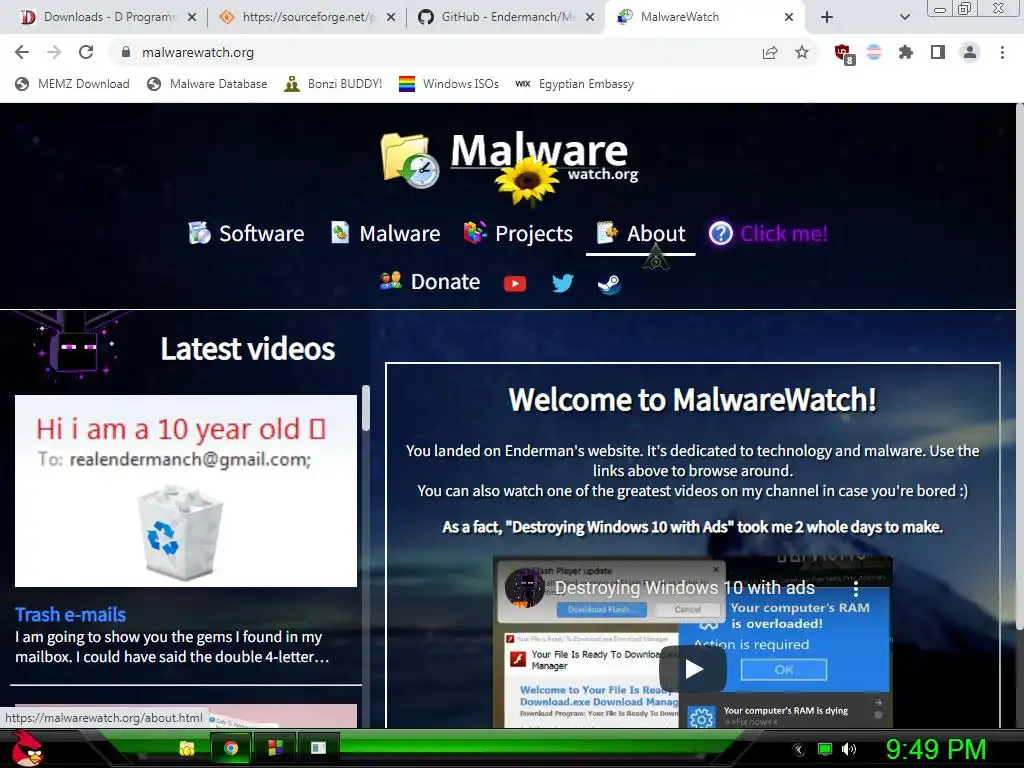Screen dimensions: 1024x768
Task: Open the Software page in site navigation
Action: pos(246,233)
